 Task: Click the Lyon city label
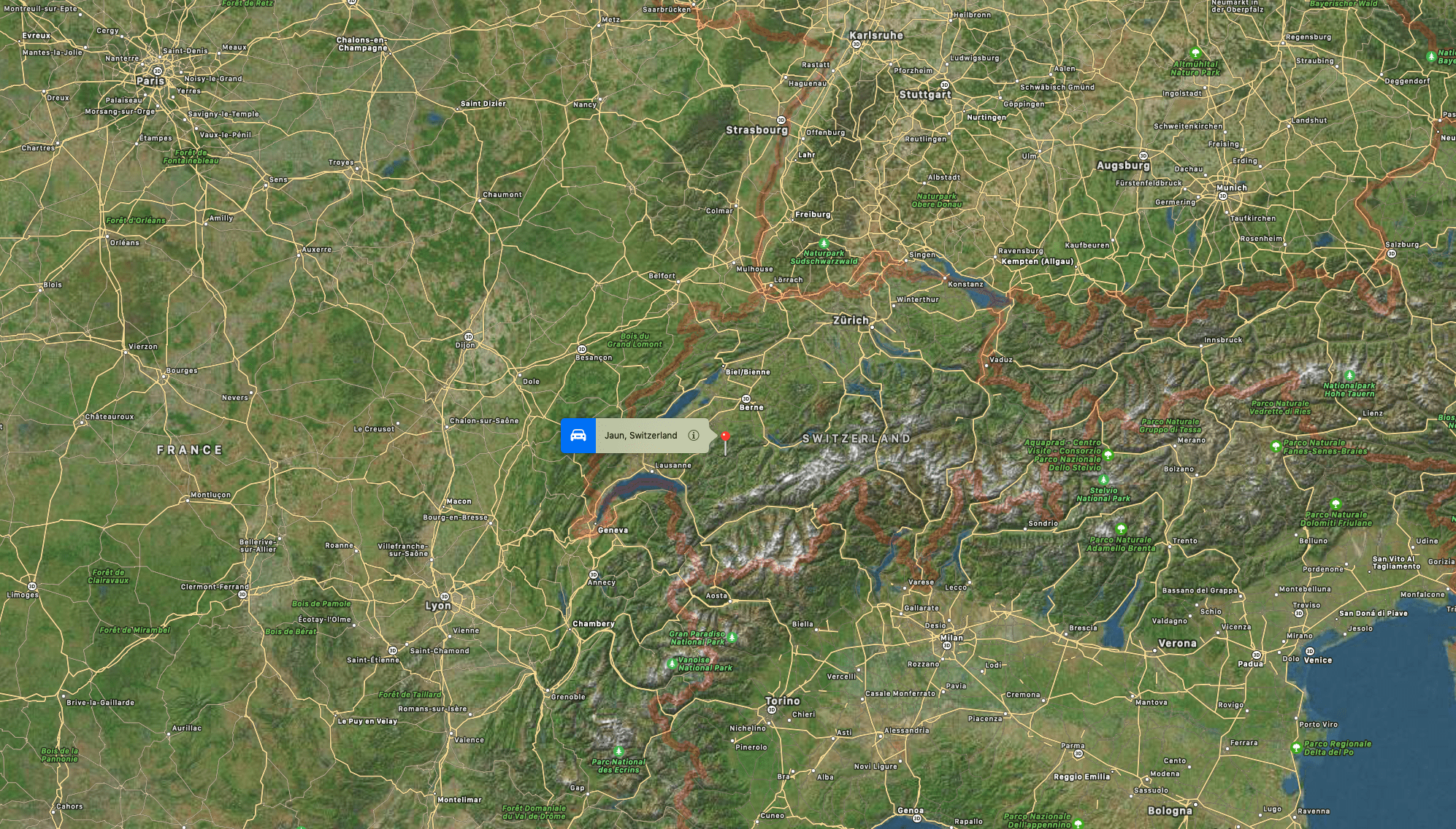438,606
